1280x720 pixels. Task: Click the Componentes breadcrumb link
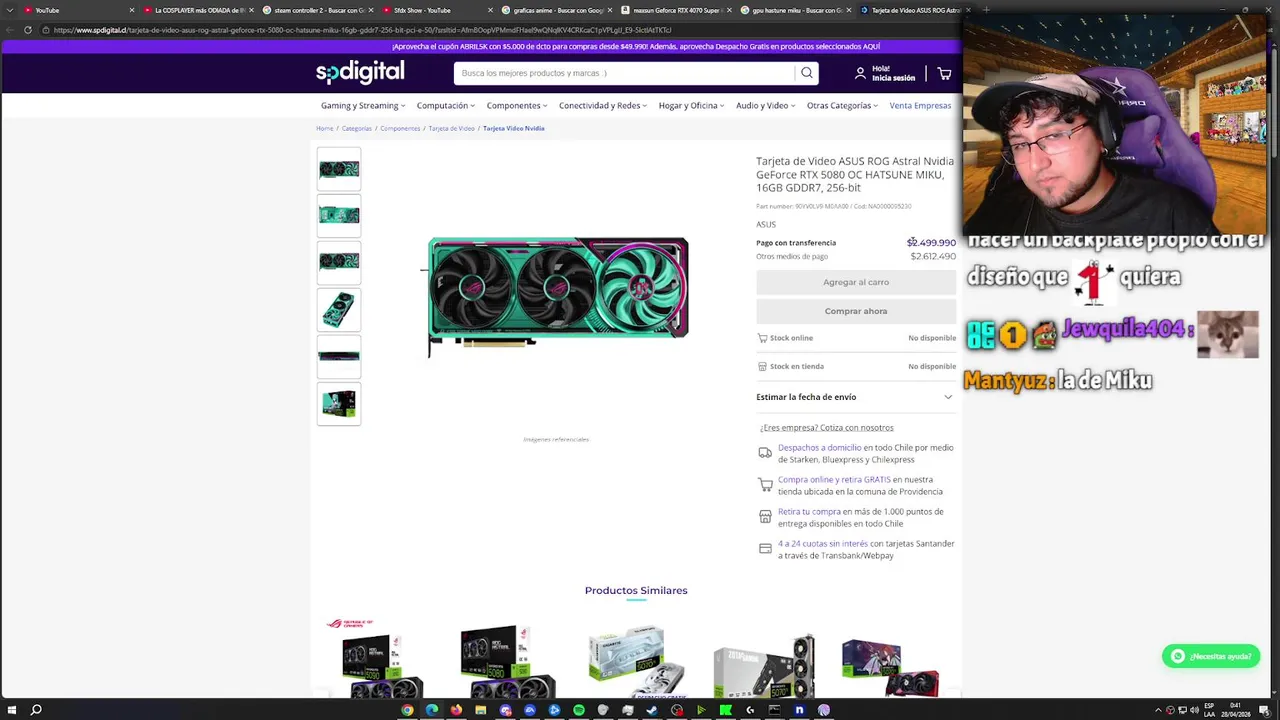coord(400,128)
